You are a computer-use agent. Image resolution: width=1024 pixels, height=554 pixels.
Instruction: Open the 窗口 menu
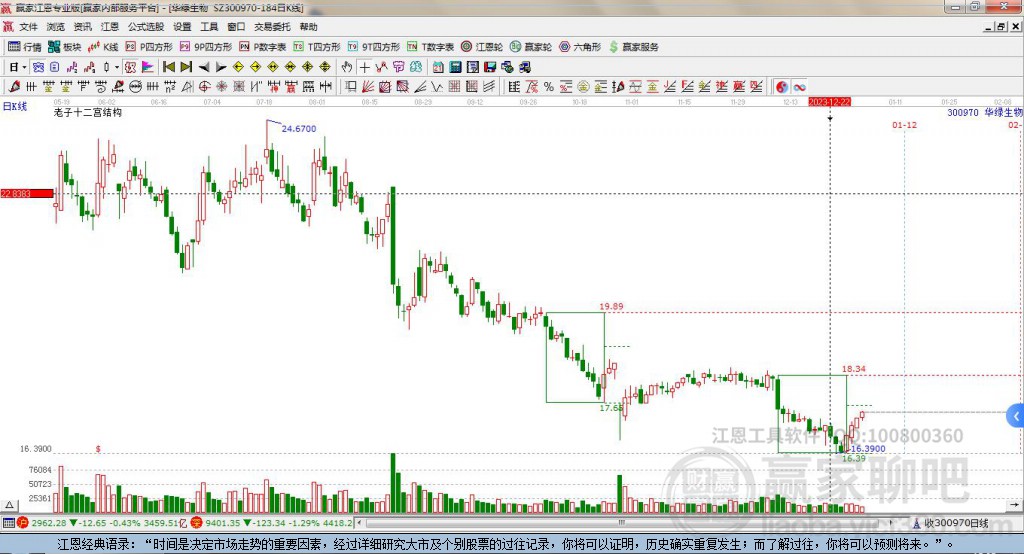pyautogui.click(x=236, y=27)
